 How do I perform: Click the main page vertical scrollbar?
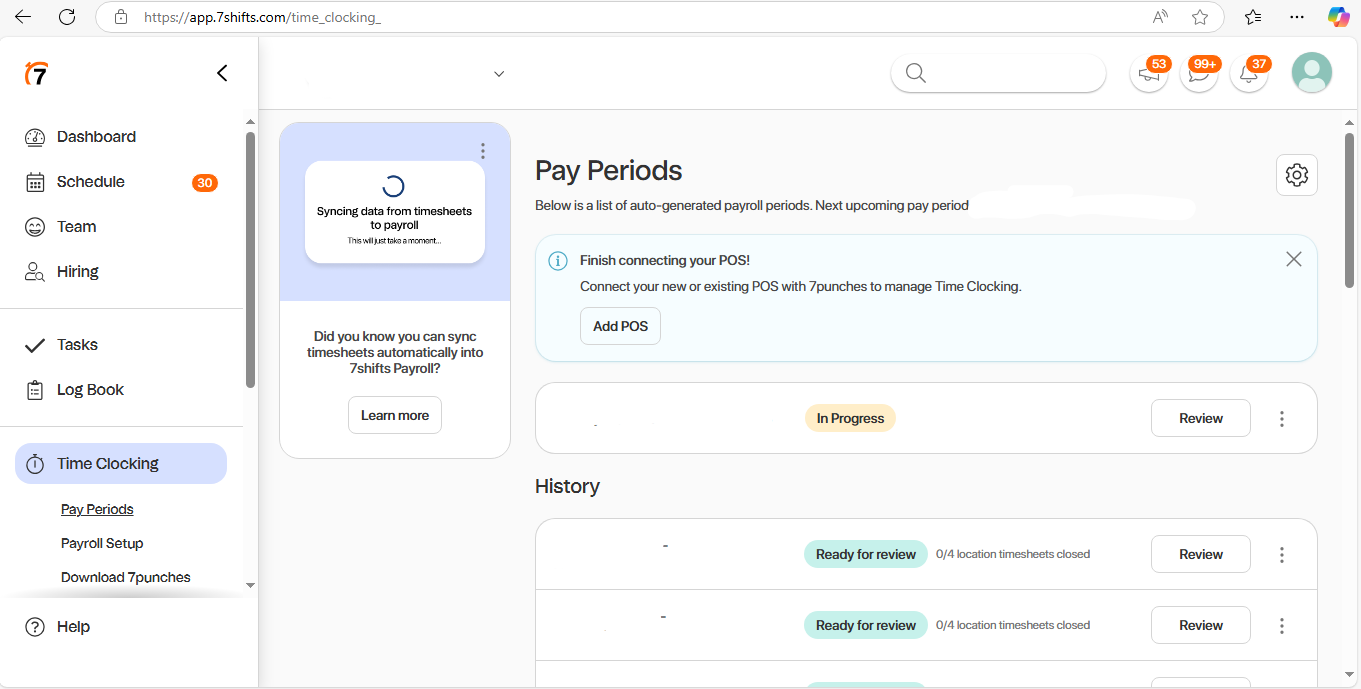pos(1349,210)
